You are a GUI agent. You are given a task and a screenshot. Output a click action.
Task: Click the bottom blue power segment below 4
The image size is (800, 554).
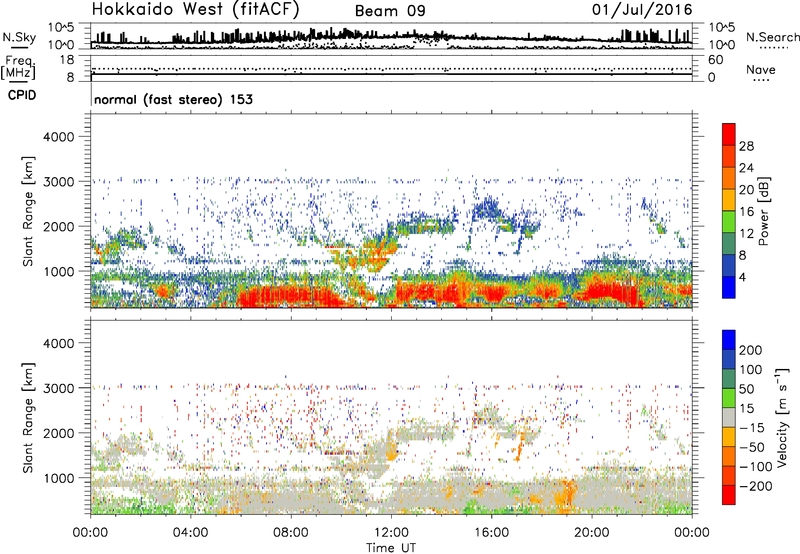pyautogui.click(x=729, y=287)
